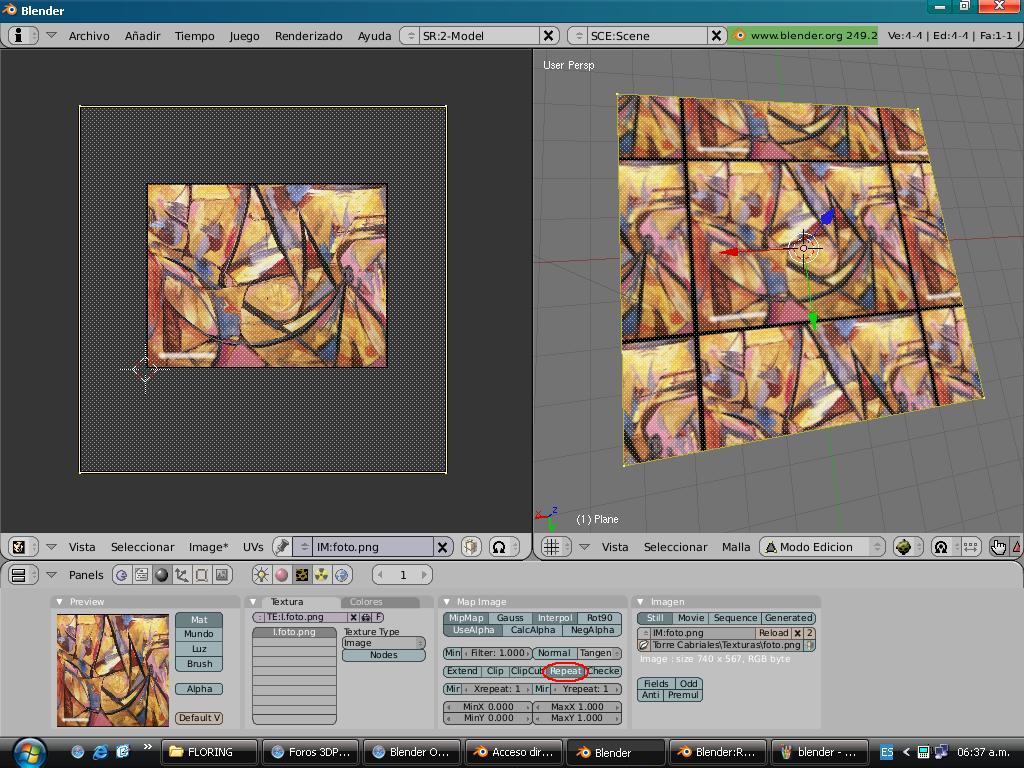Screen dimensions: 1024x768
Task: Enable the NegAlpha option
Action: [x=592, y=630]
